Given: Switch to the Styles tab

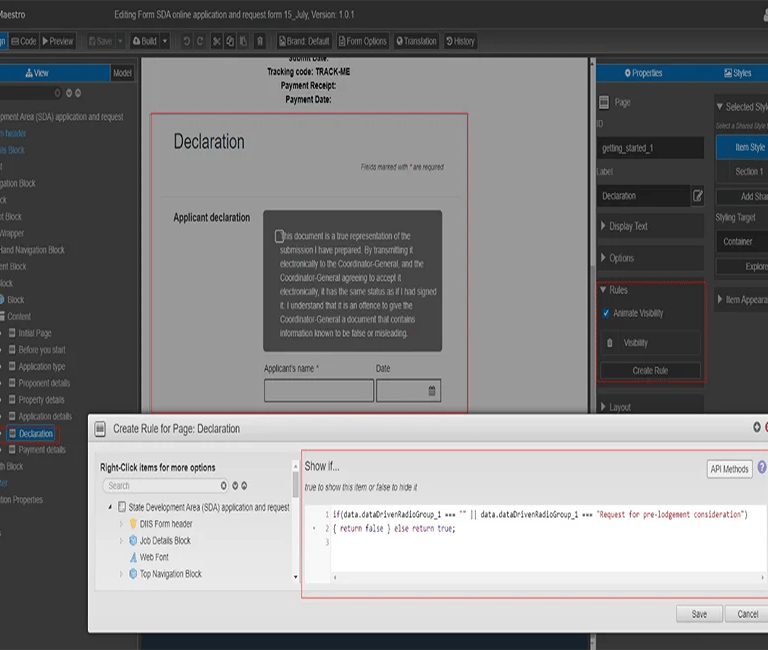Looking at the screenshot, I should point(737,73).
